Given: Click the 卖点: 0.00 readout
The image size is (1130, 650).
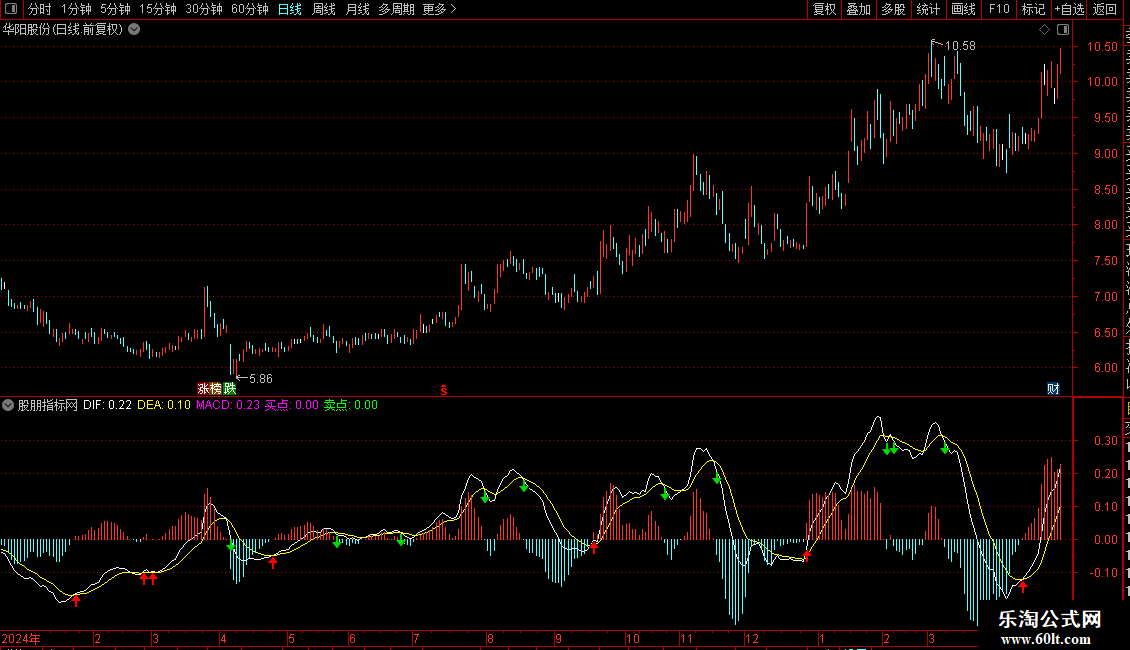Looking at the screenshot, I should pyautogui.click(x=350, y=405).
